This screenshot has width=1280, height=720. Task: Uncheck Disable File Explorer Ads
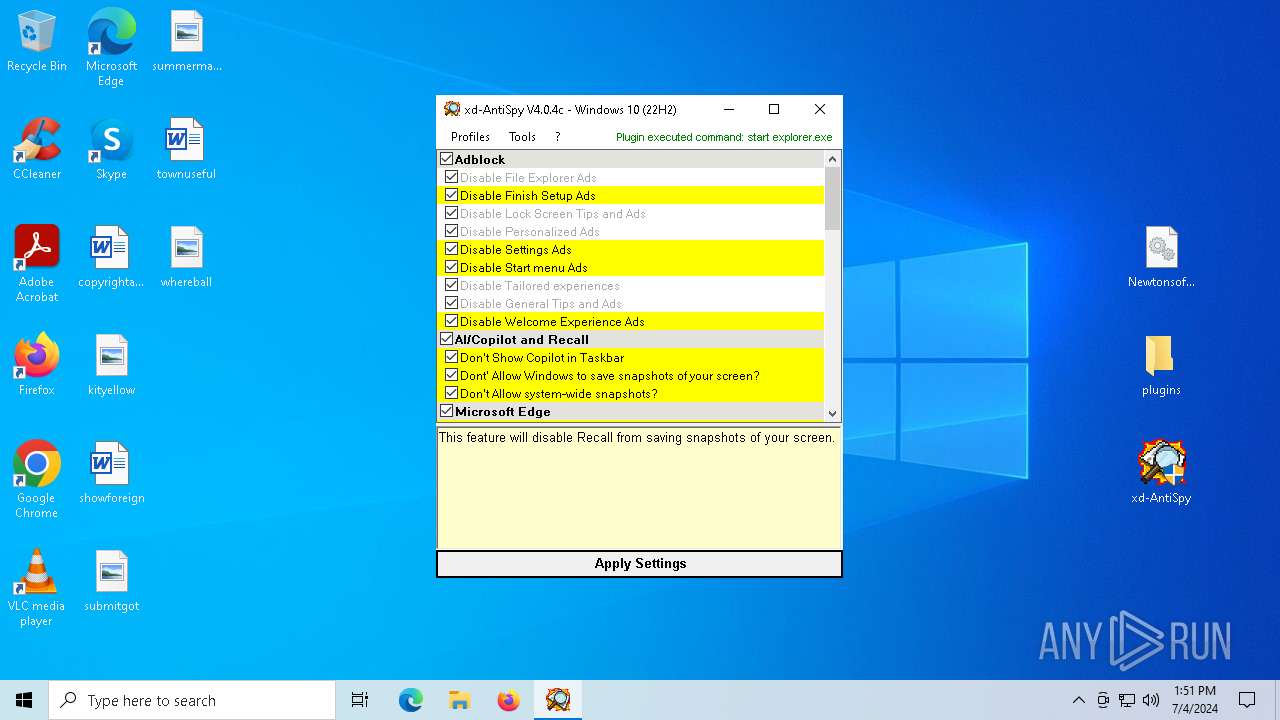[x=451, y=177]
